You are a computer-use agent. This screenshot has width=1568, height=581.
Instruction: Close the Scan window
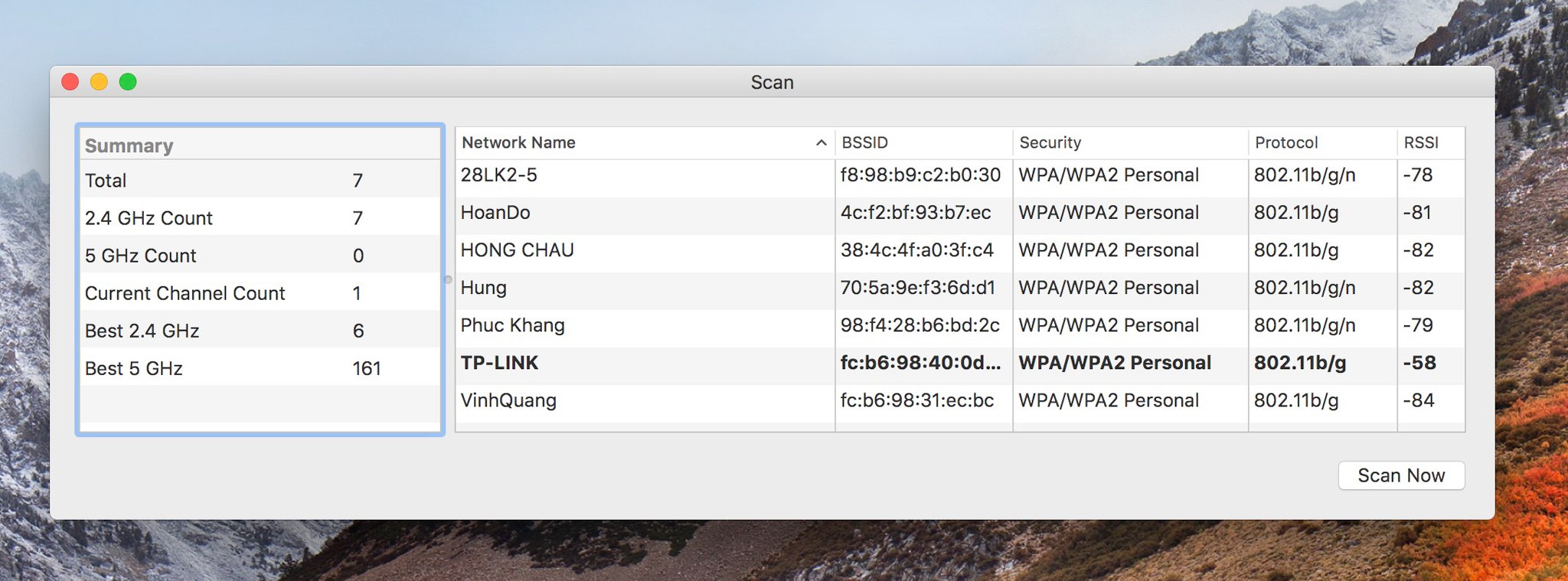(70, 82)
